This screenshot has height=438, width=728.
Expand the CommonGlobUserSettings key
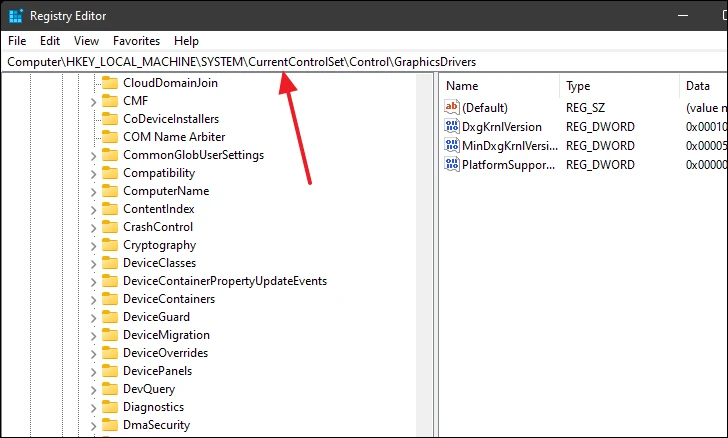tap(93, 156)
